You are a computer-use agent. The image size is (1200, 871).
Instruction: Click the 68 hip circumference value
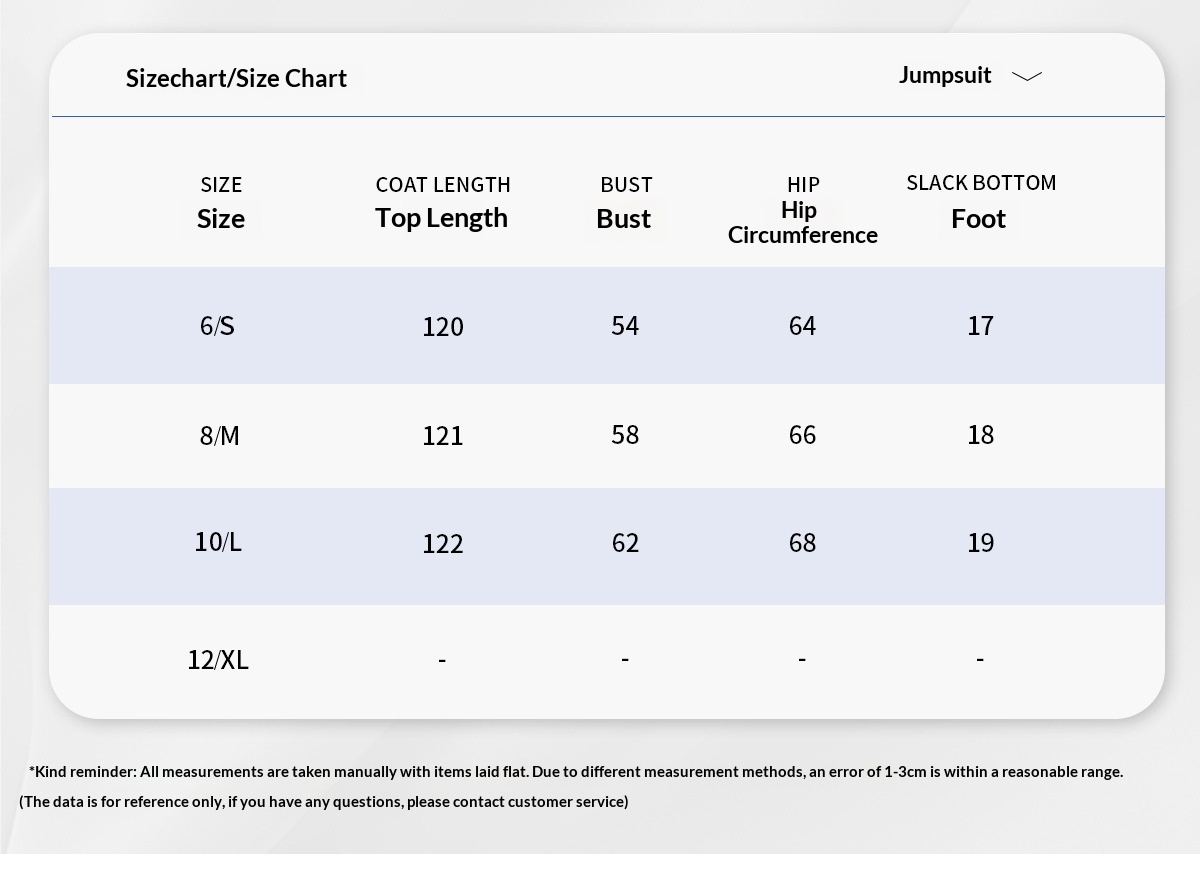click(x=802, y=543)
